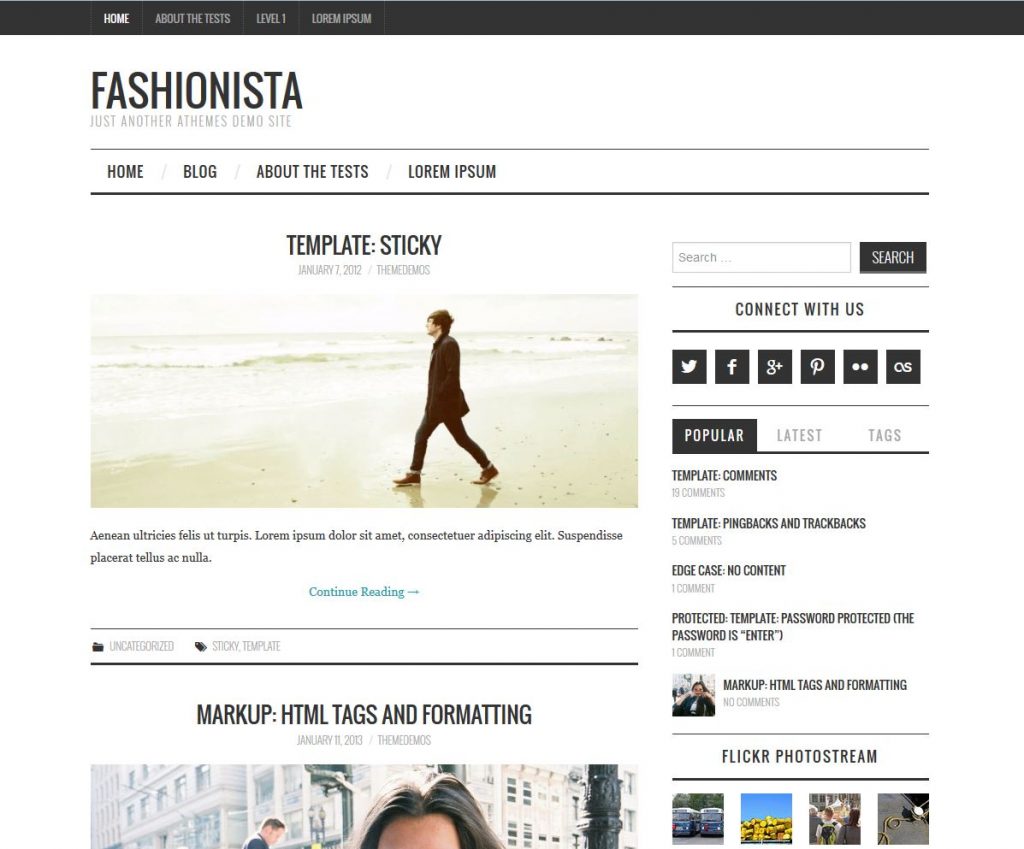Open the Last.fm social icon

tap(903, 366)
